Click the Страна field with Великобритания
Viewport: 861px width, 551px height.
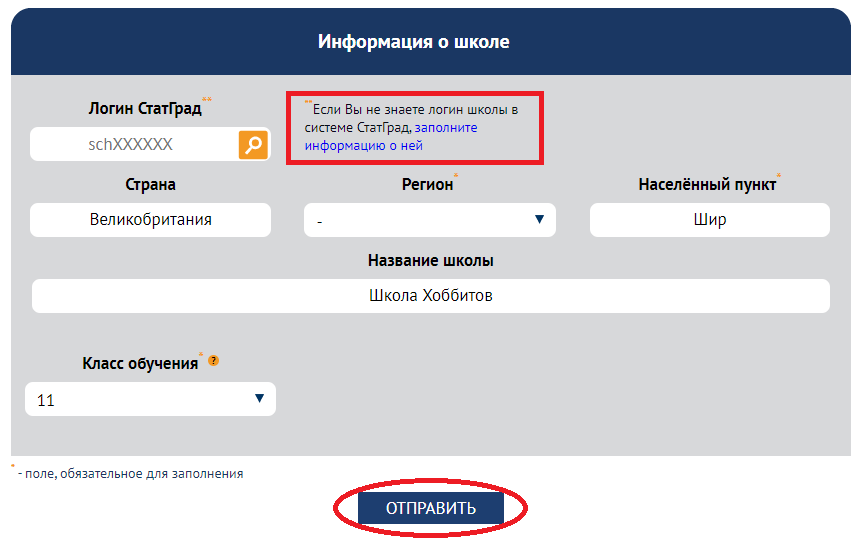pos(150,220)
